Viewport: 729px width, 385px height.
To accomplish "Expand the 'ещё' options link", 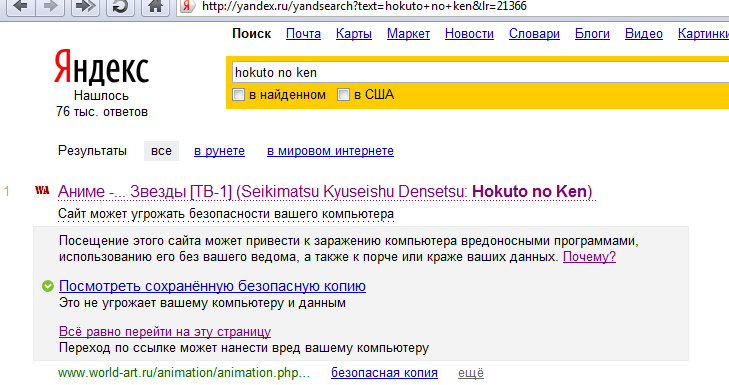I will click(x=471, y=373).
